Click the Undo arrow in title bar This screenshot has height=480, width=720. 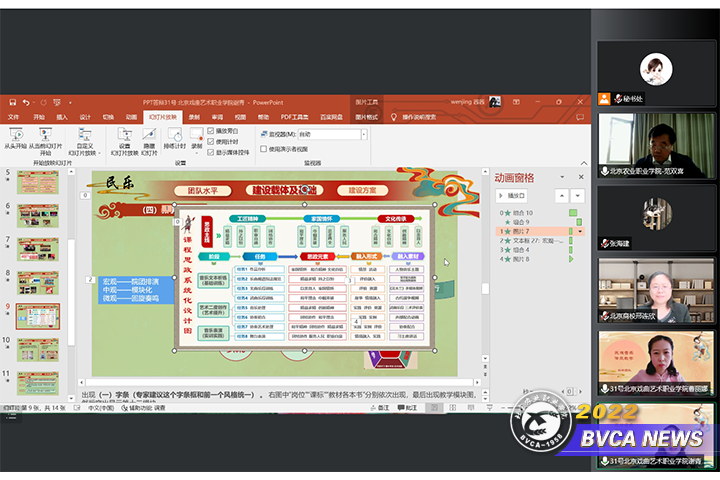[x=23, y=102]
